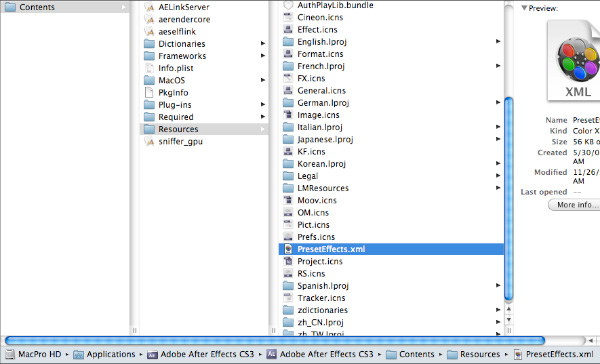Screen dimensions: 600x364
Task: Click the Cineon.icns file icon
Action: point(288,17)
